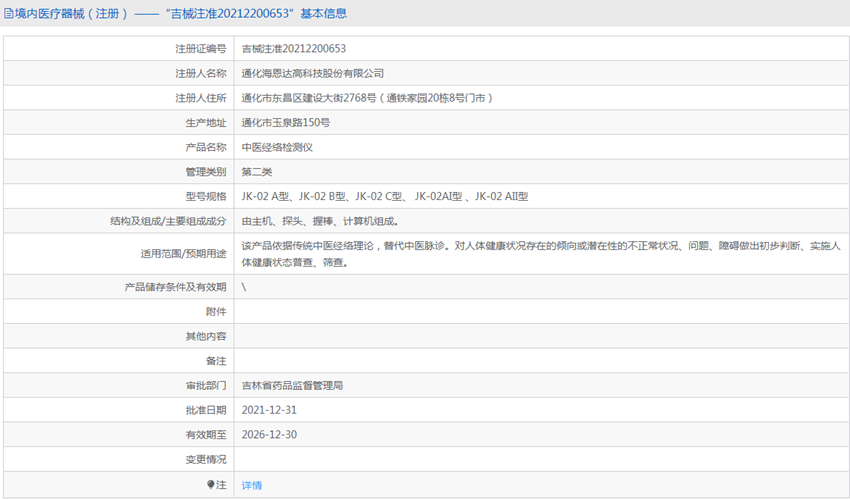Click the production address 通化市玉泉路150号
850x499 pixels.
[285, 122]
